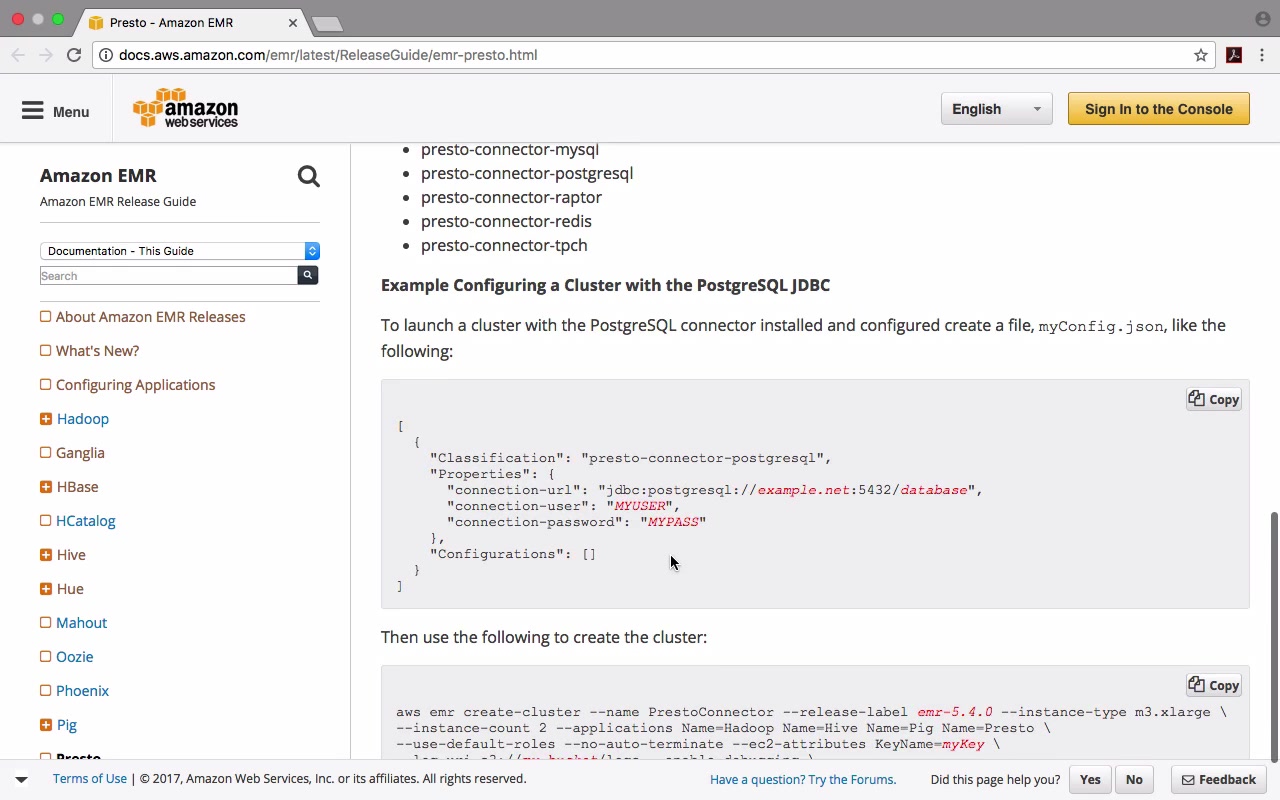Click the sidebar magnifying glass search icon

click(x=308, y=177)
